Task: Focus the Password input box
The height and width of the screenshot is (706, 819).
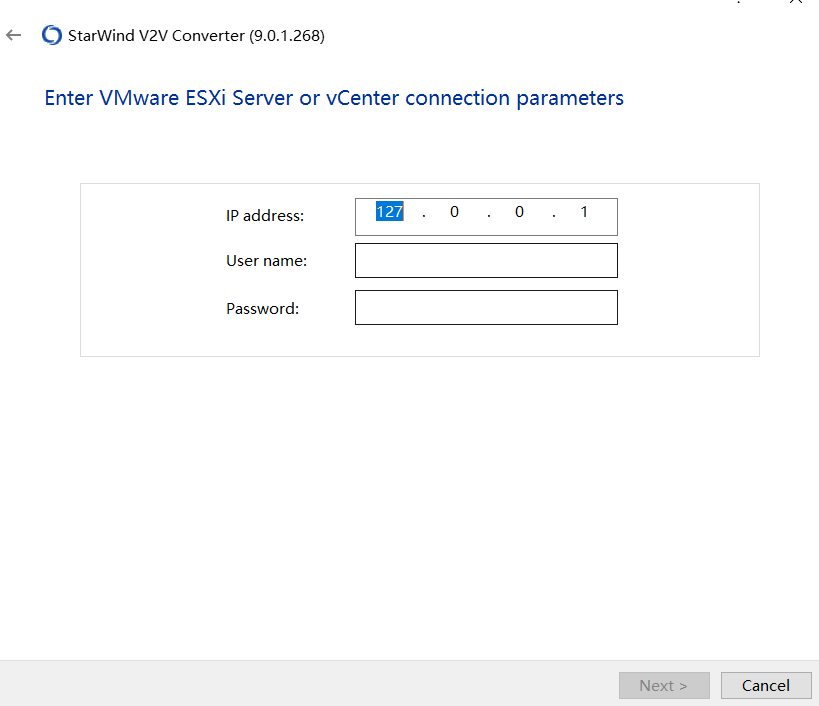Action: point(486,308)
